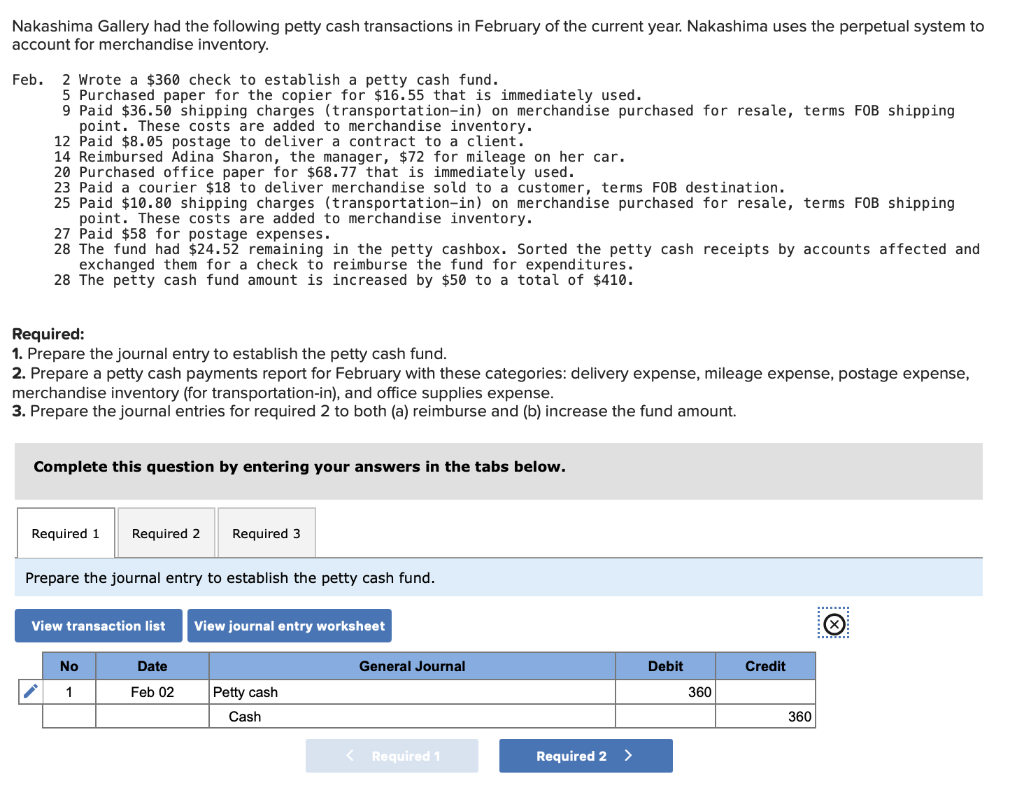1024x795 pixels.
Task: Select the Cash account journal cell
Action: tap(412, 716)
